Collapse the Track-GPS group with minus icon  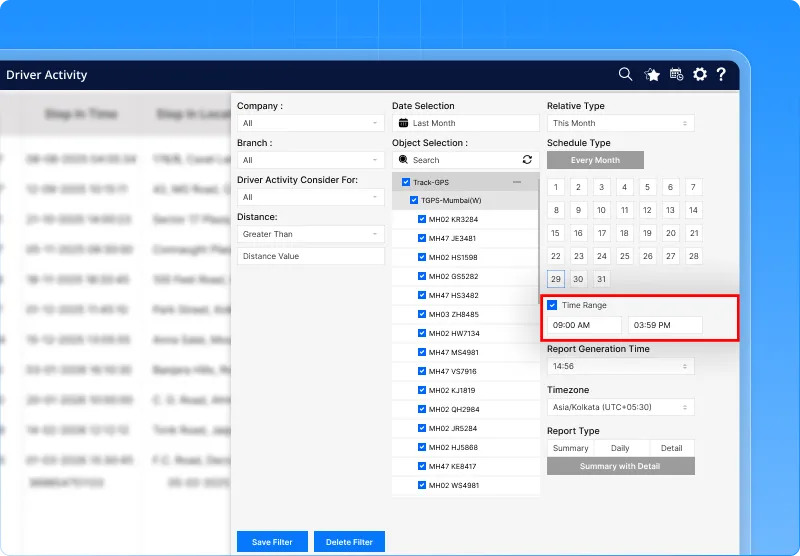(x=517, y=182)
